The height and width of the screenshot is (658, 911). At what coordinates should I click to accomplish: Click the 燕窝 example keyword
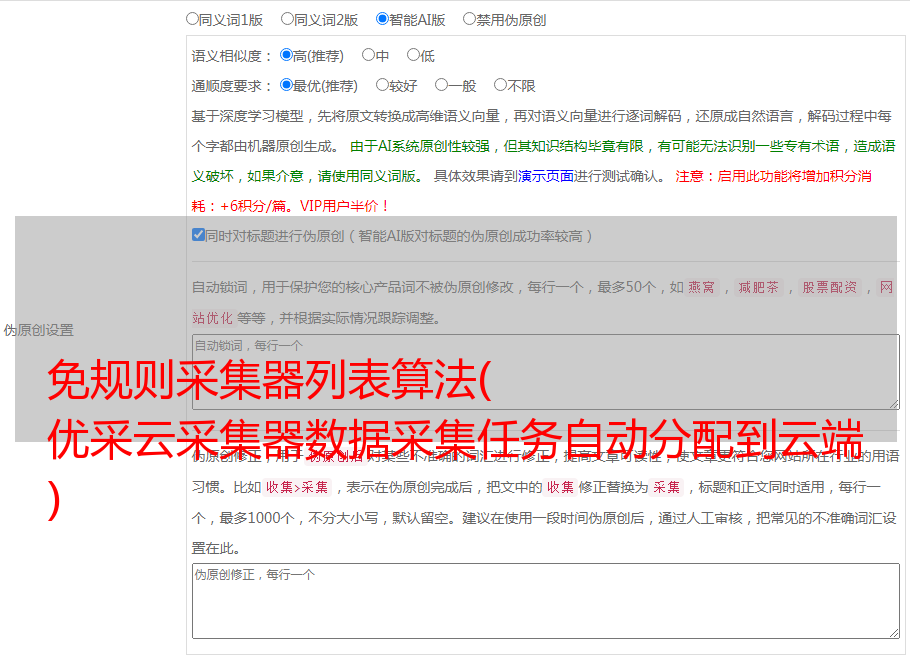[702, 287]
